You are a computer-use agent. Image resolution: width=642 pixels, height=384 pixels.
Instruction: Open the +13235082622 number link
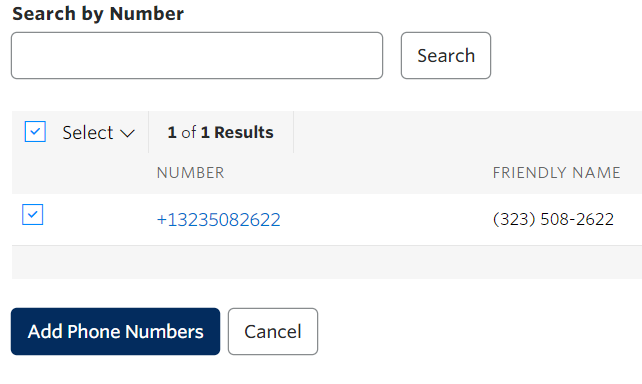pos(219,220)
